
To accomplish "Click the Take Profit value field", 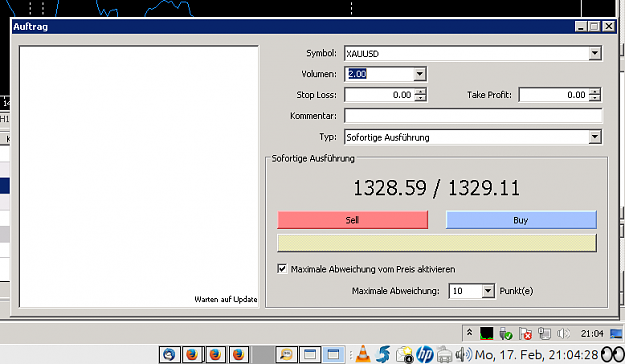I will tap(554, 95).
